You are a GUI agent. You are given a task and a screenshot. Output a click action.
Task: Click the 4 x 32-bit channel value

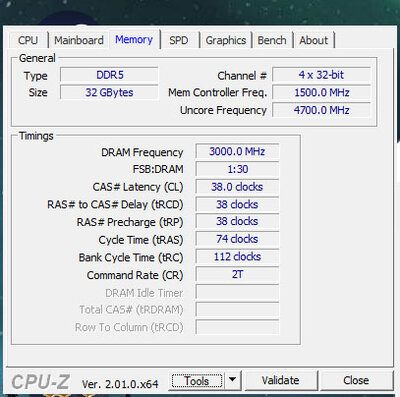(x=321, y=75)
